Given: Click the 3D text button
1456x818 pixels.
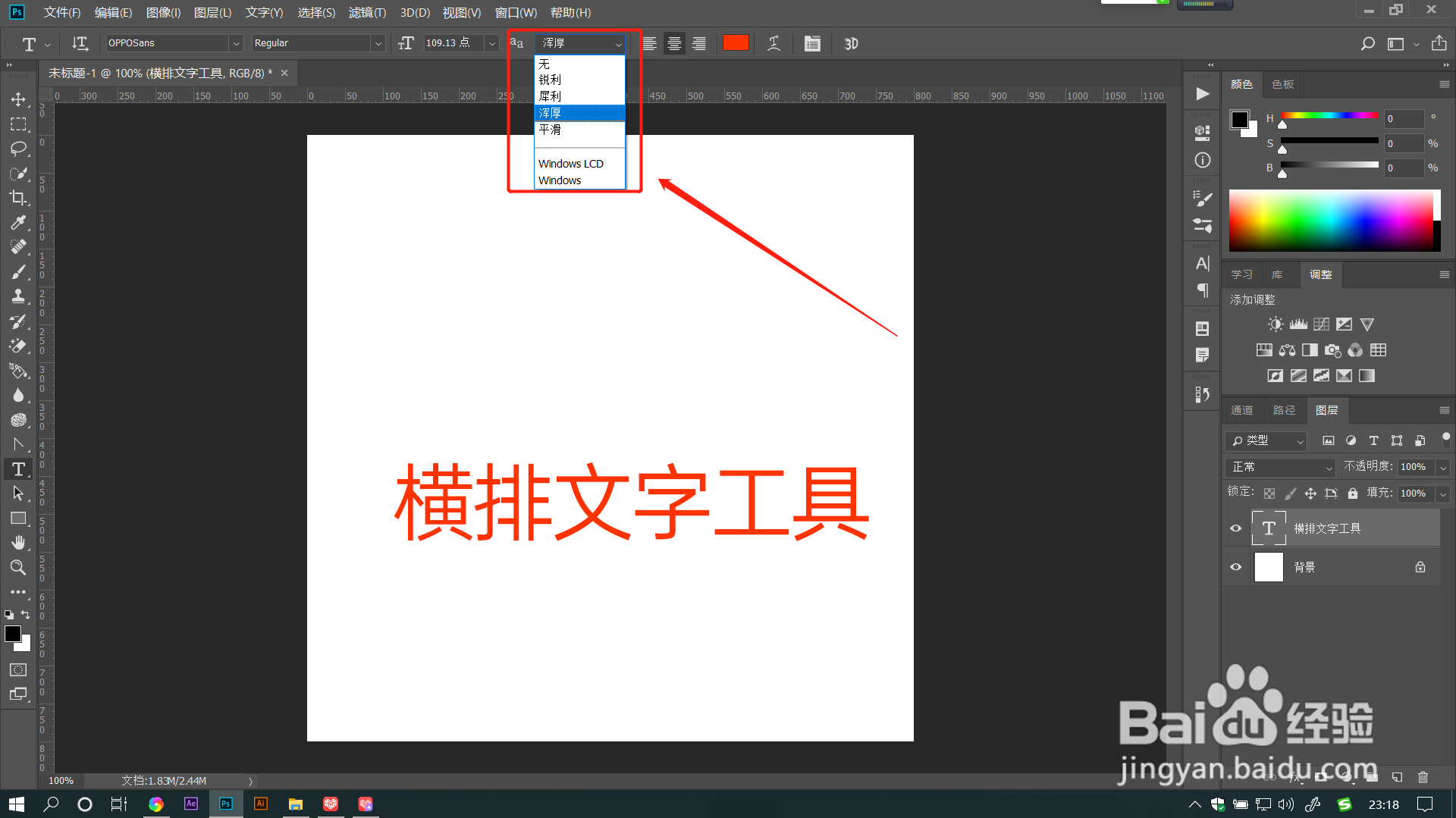Looking at the screenshot, I should pyautogui.click(x=851, y=43).
